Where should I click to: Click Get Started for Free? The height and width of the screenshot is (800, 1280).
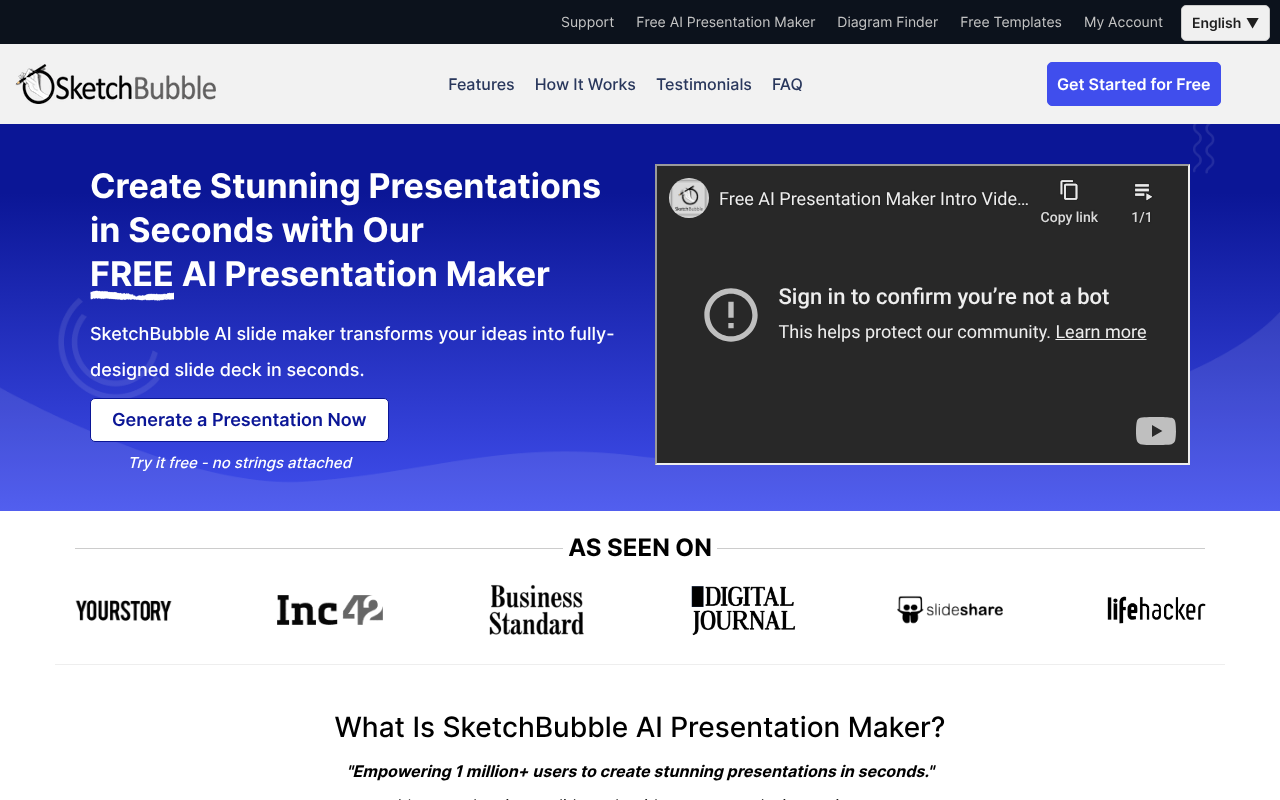1133,84
